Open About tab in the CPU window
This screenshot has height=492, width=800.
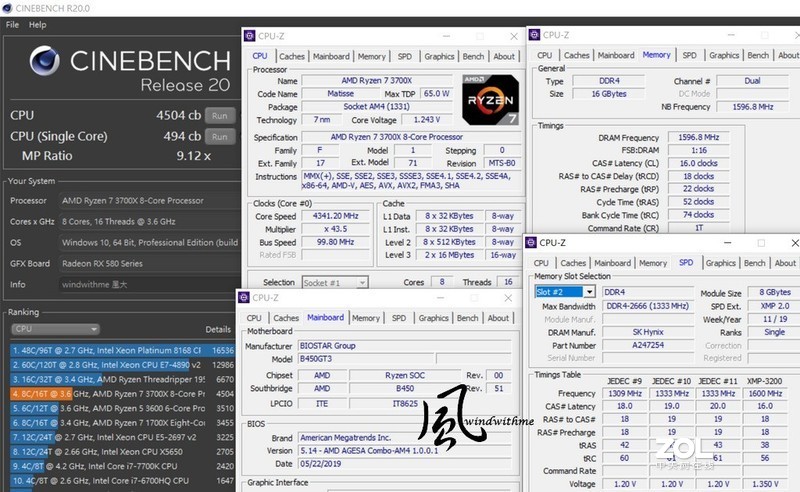click(504, 57)
